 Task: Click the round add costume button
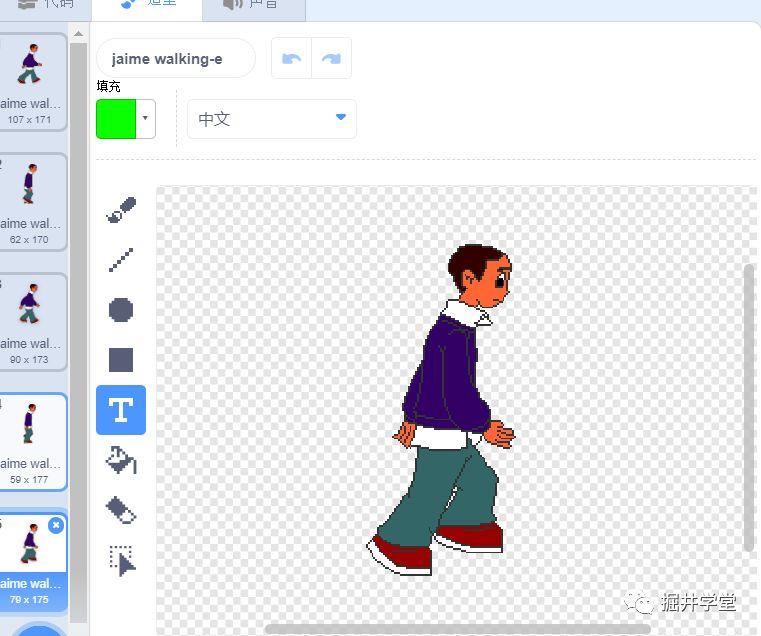coord(39,629)
